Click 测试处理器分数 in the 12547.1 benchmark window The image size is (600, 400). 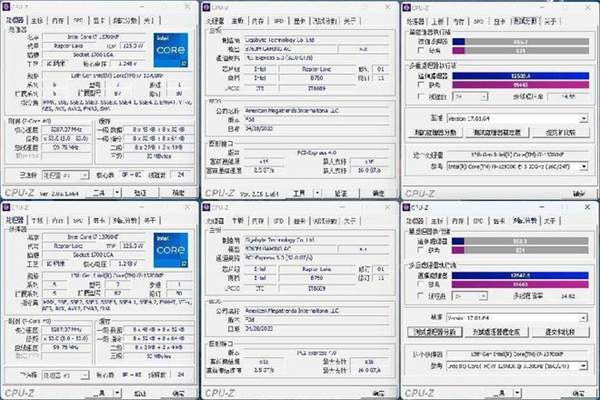tap(435, 332)
